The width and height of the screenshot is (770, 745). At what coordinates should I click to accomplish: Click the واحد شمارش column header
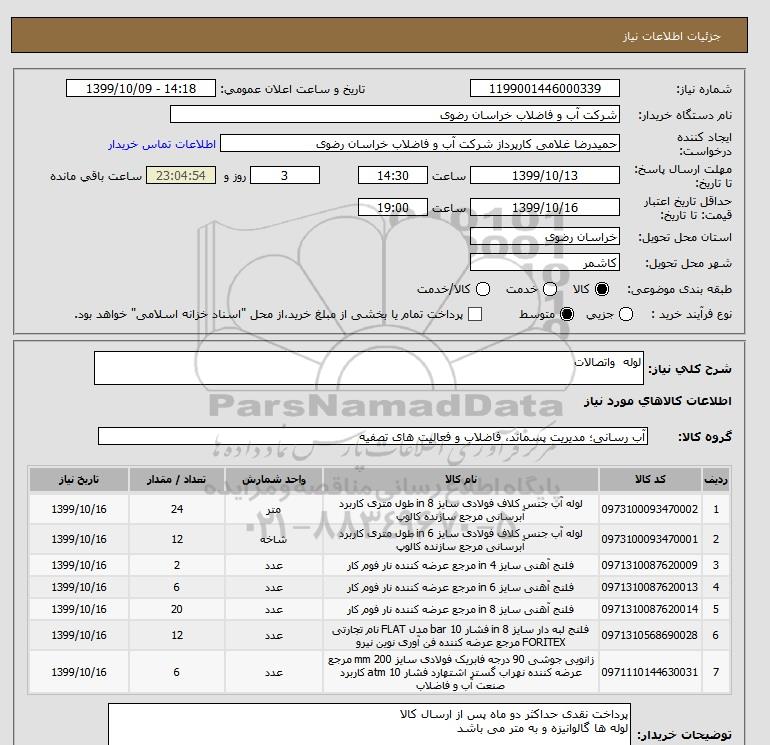tap(274, 479)
